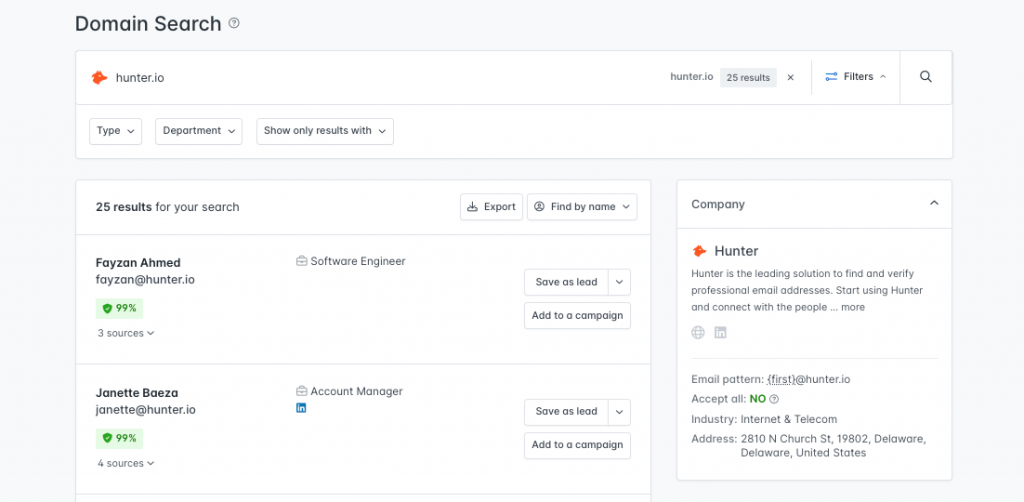This screenshot has height=502, width=1024.
Task: Add Janette Baeza to a campaign
Action: [x=577, y=445]
